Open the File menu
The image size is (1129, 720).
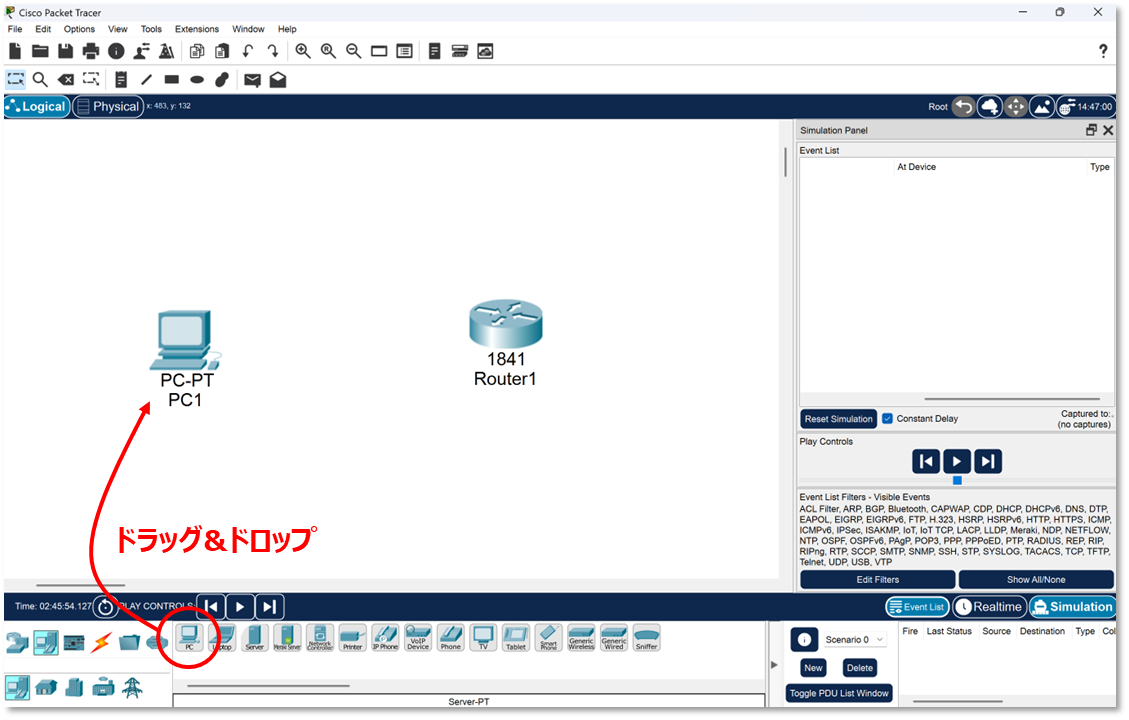15,29
